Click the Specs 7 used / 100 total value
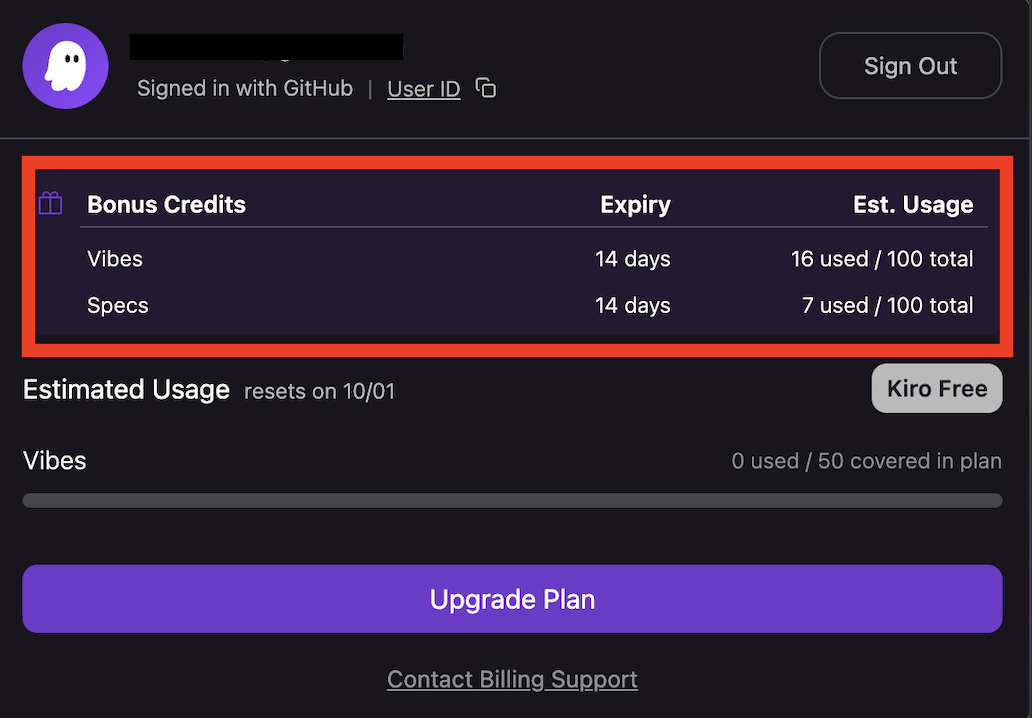Image resolution: width=1032 pixels, height=718 pixels. (x=887, y=305)
